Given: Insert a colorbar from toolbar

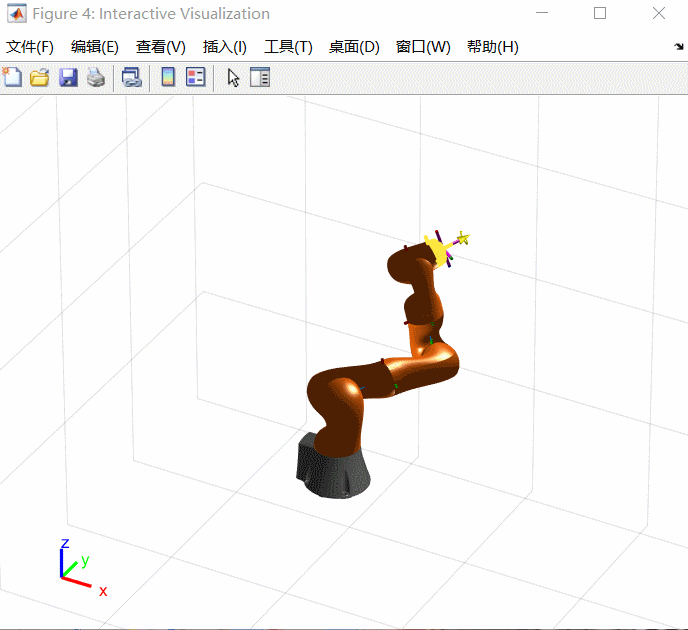Looking at the screenshot, I should click(168, 78).
